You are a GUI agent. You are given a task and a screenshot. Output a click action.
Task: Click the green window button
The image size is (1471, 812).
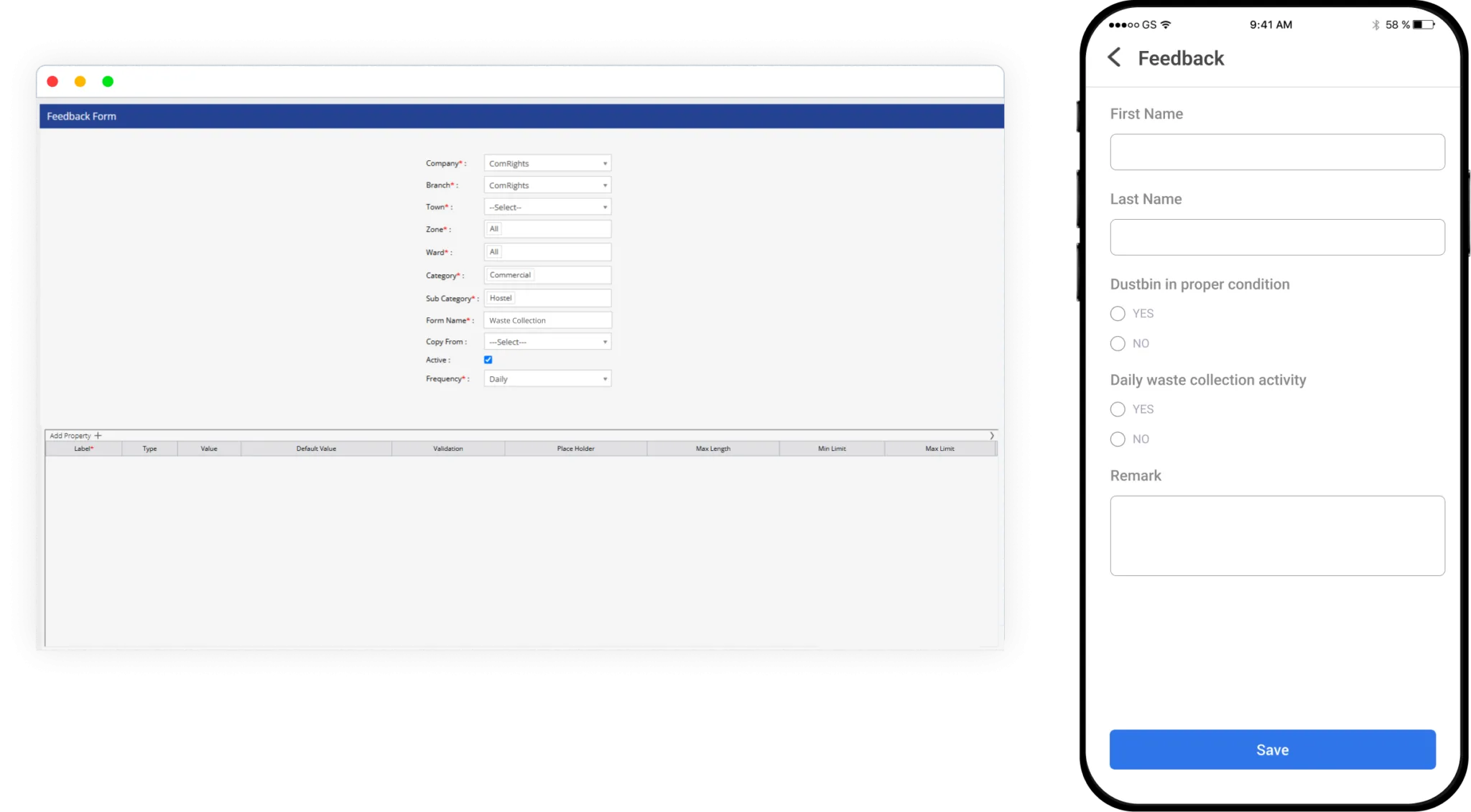pos(108,82)
